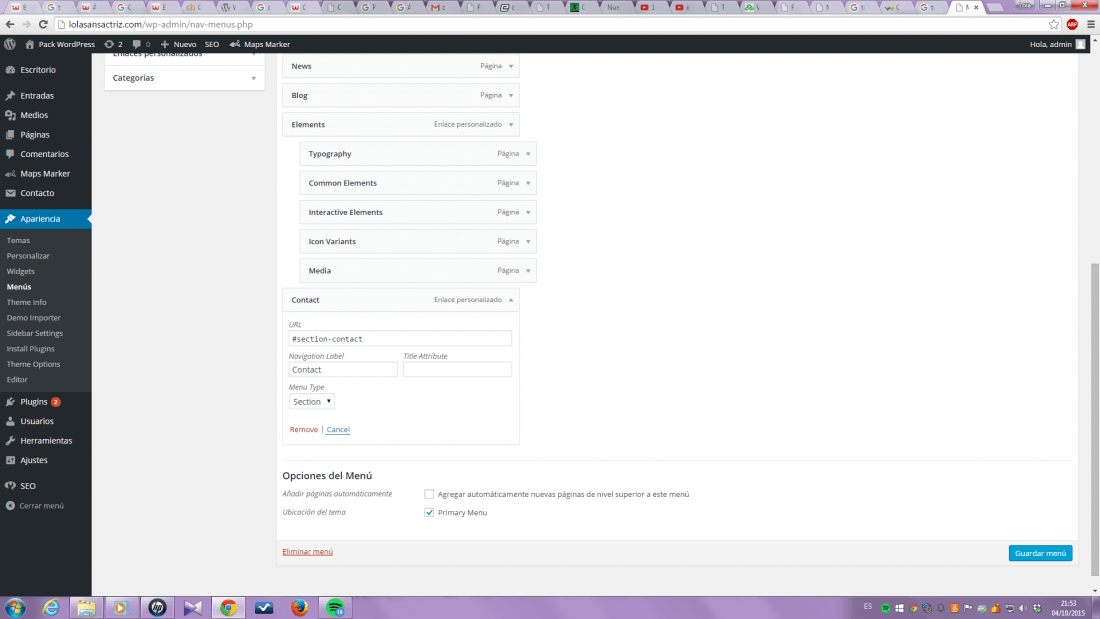Click the URL field with #section-contact
This screenshot has width=1100, height=619.
point(400,338)
